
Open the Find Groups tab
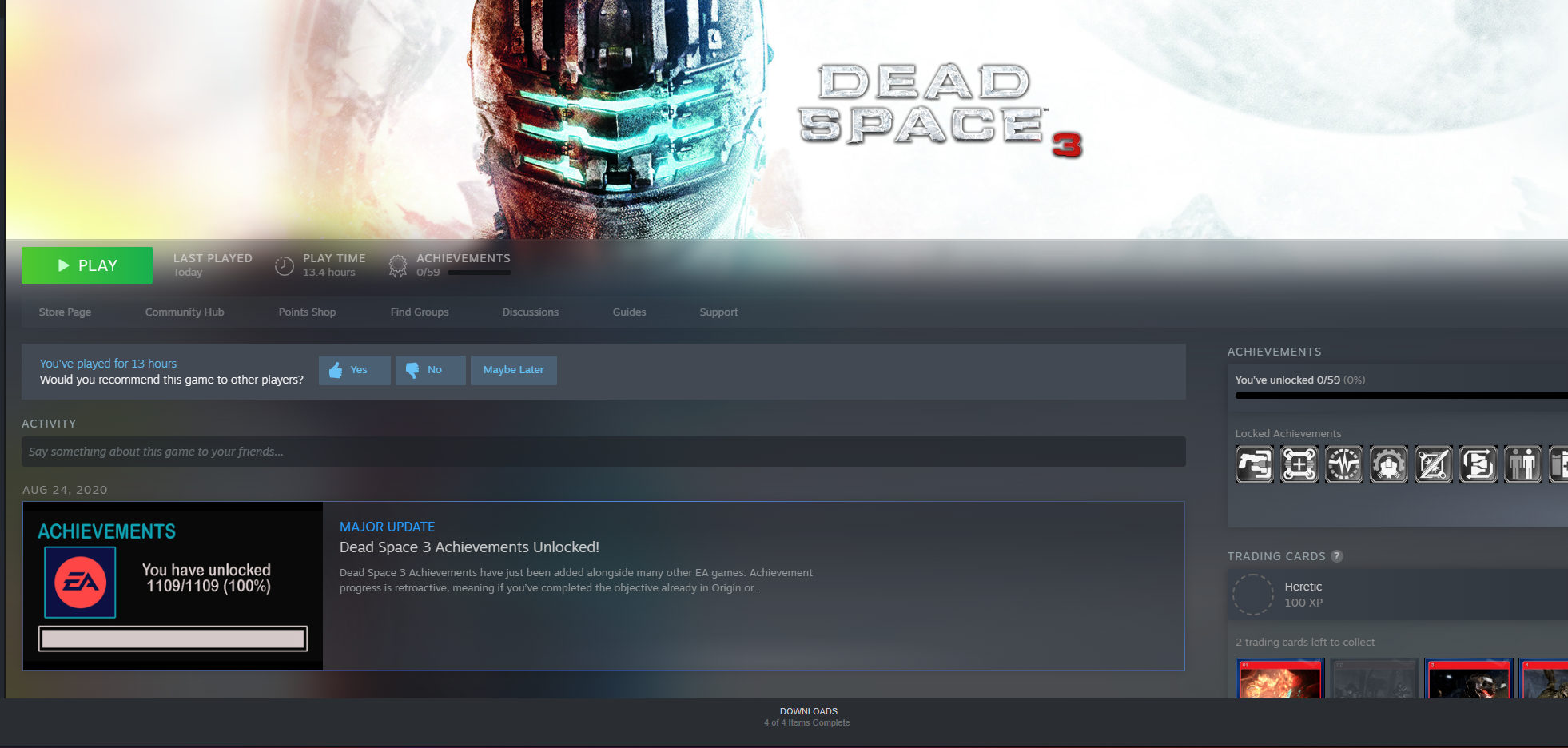420,312
